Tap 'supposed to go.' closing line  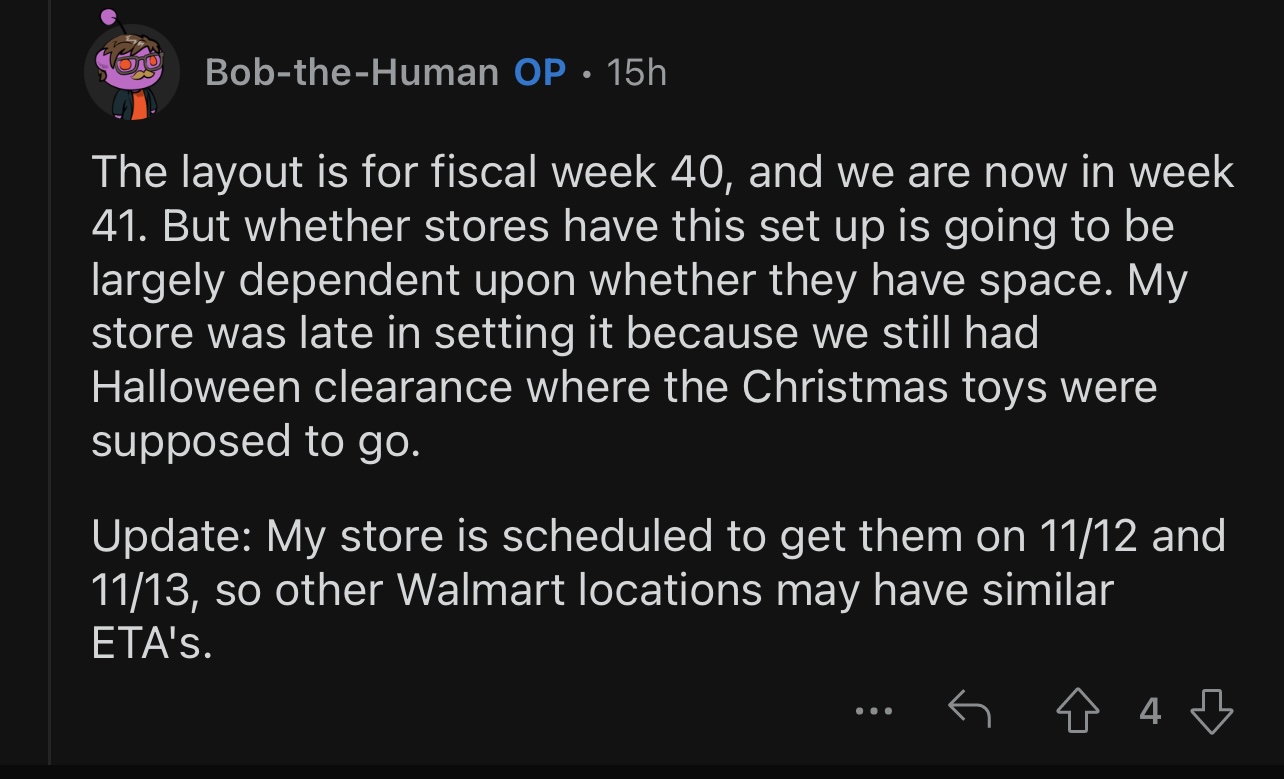coord(255,441)
